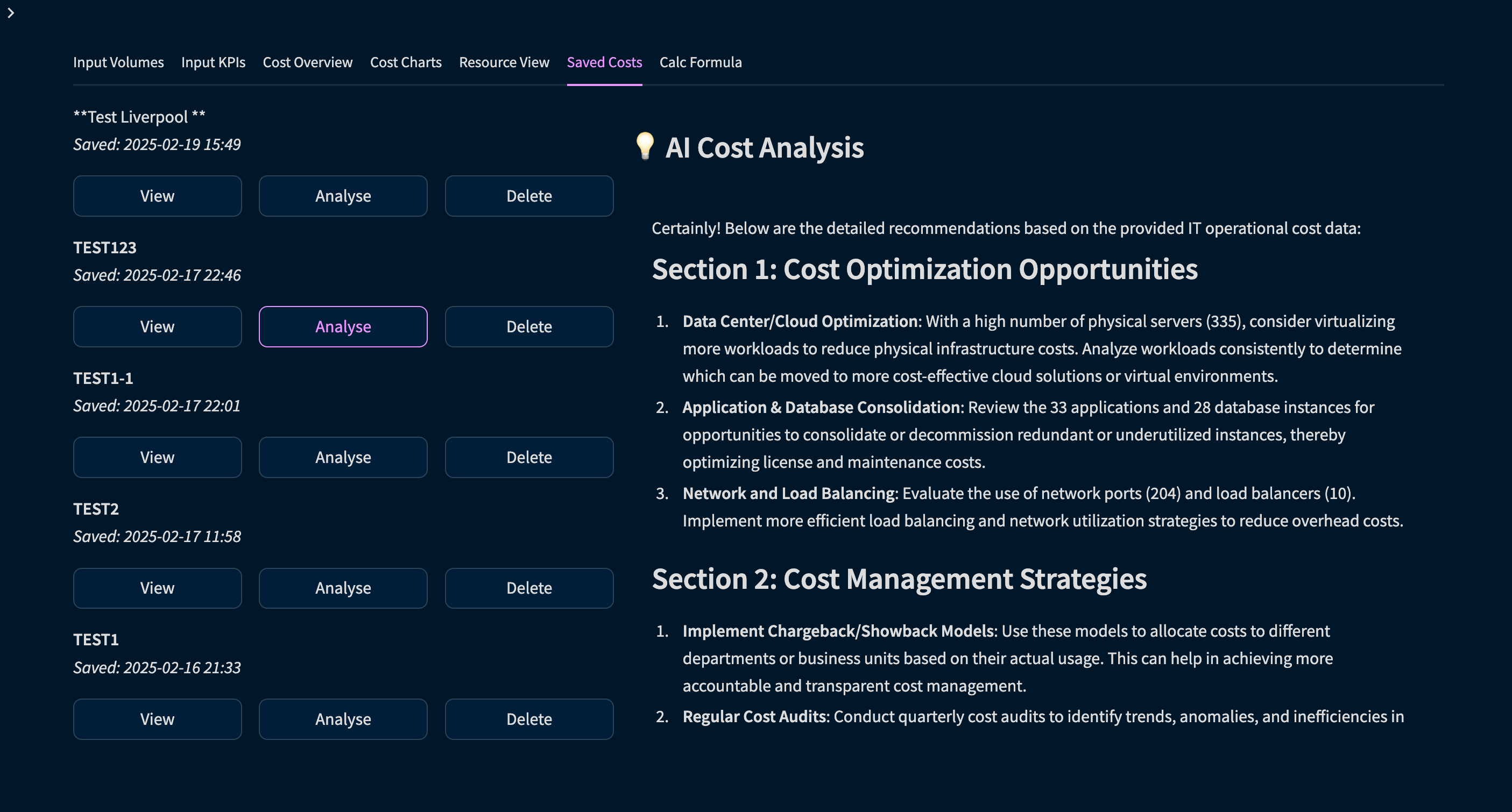The width and height of the screenshot is (1512, 812).
Task: Switch to the Input Volumes tab
Action: (x=118, y=62)
